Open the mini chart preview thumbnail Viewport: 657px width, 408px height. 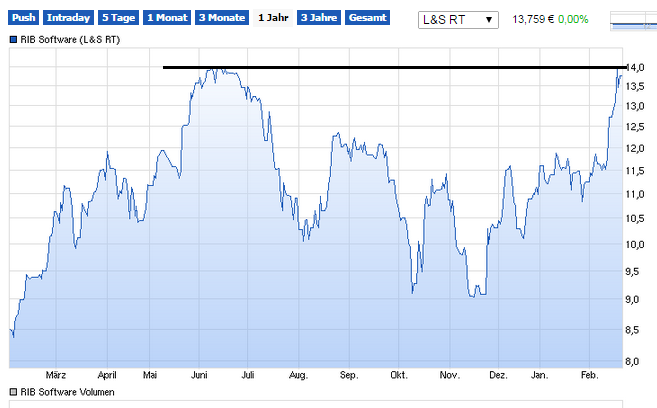(630, 19)
